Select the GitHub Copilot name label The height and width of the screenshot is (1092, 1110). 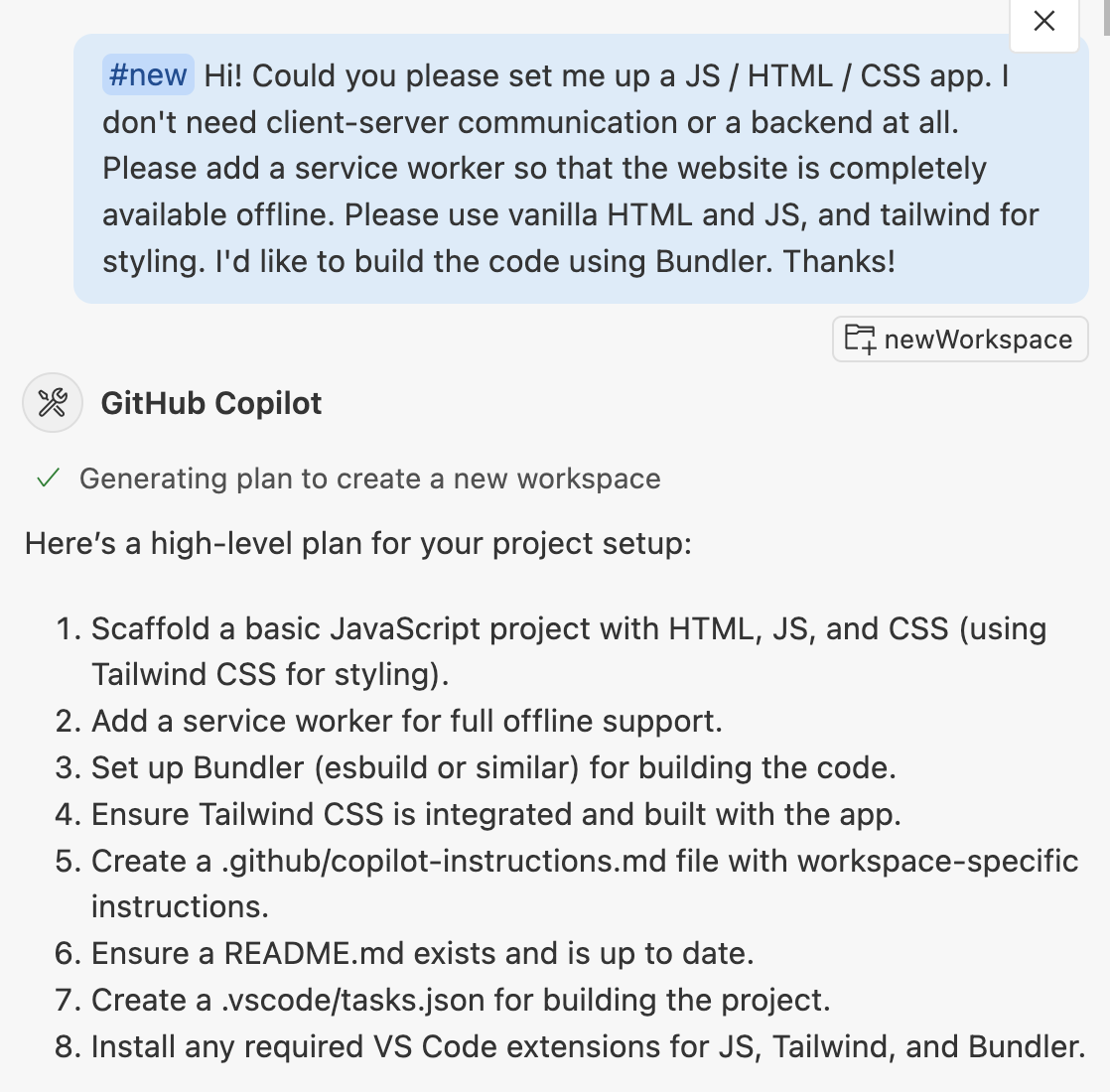pos(210,403)
